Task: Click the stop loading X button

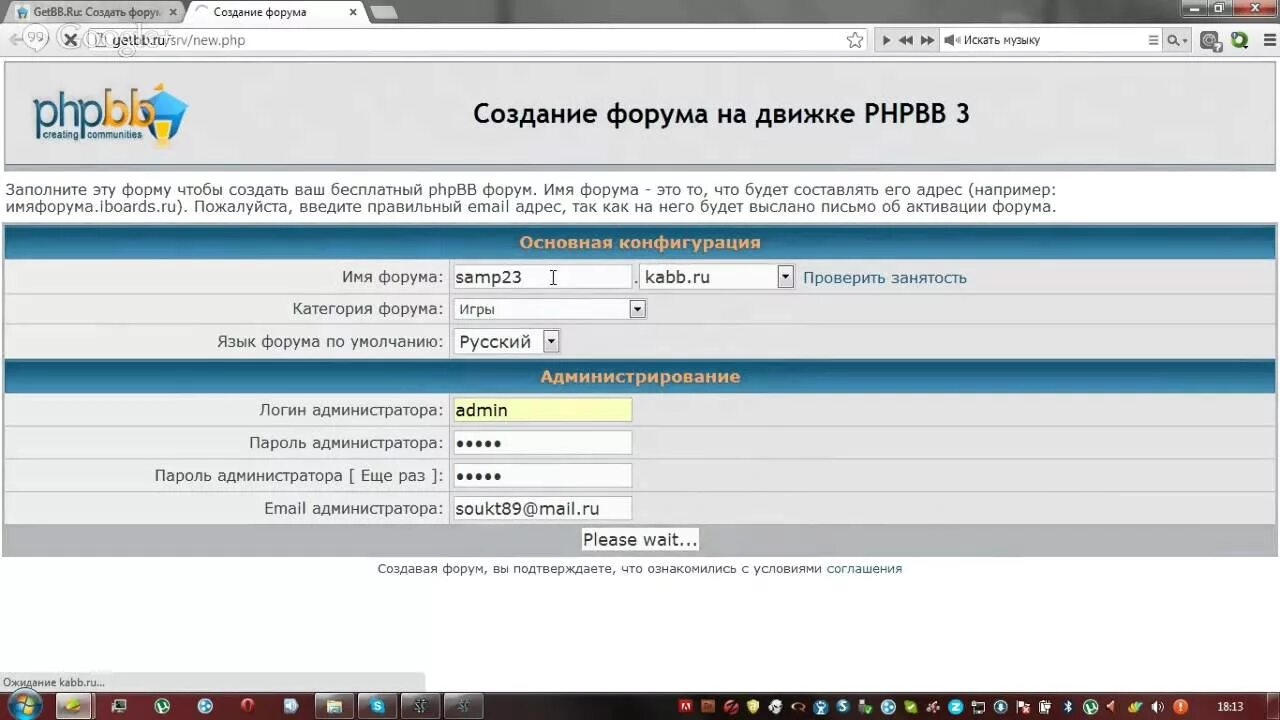Action: [70, 40]
